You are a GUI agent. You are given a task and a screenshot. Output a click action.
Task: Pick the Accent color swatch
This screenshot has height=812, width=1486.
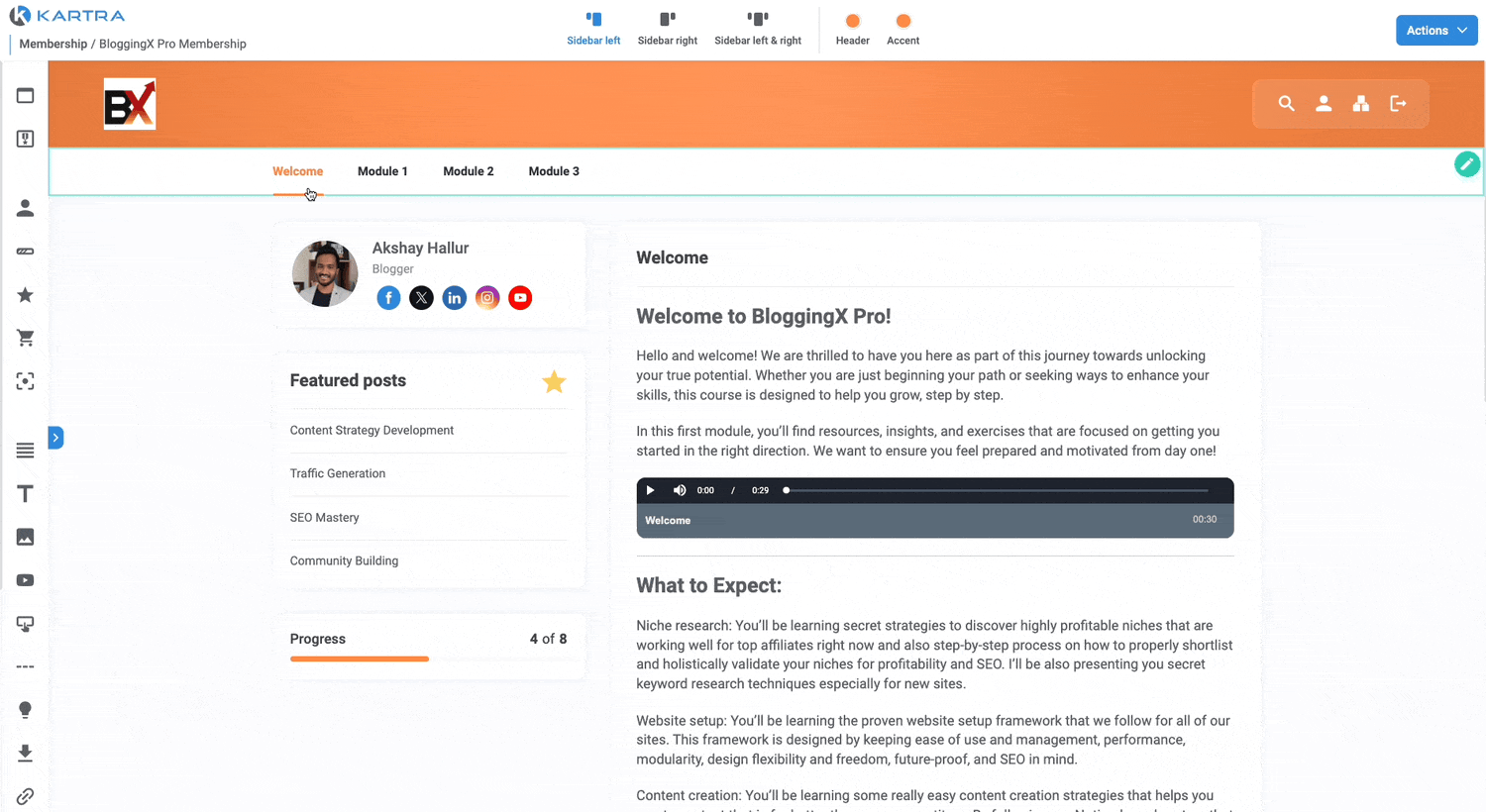[x=902, y=22]
